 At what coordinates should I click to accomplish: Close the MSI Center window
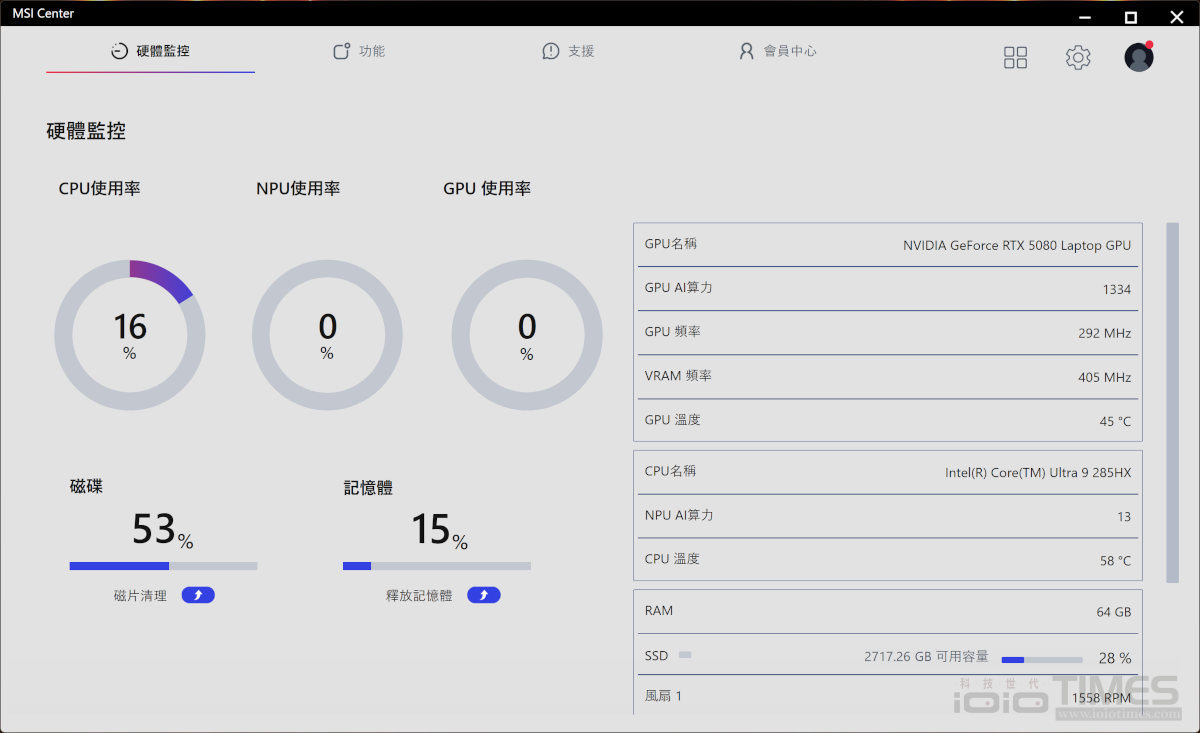tap(1175, 16)
